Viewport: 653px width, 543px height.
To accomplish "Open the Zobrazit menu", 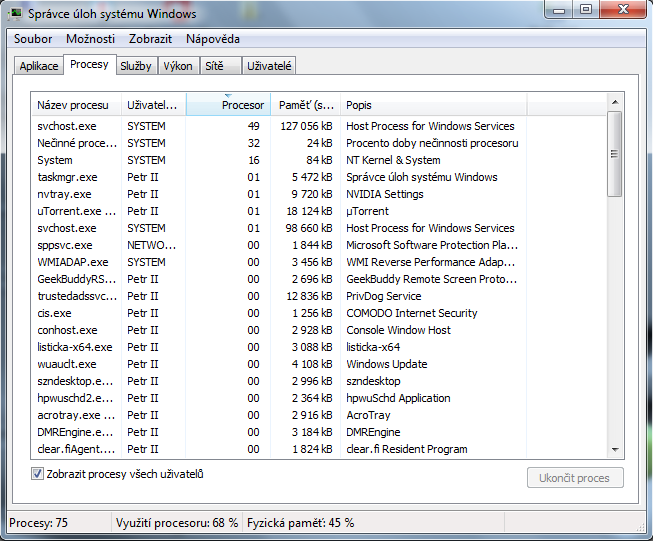I will 151,39.
